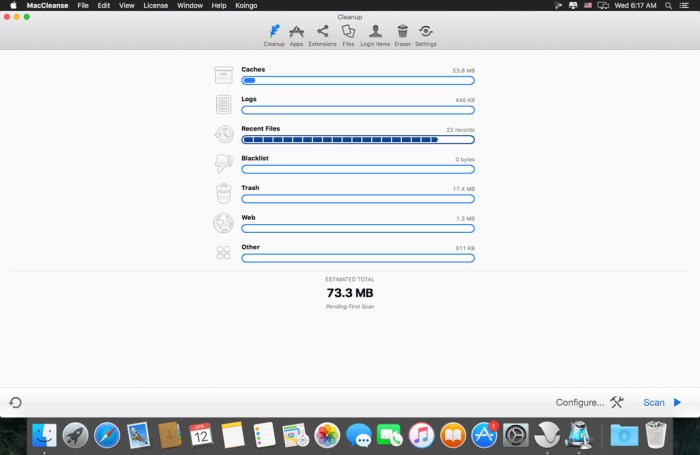Screen dimensions: 700x455
Task: Click the Pending First Scan status text
Action: coord(350,307)
